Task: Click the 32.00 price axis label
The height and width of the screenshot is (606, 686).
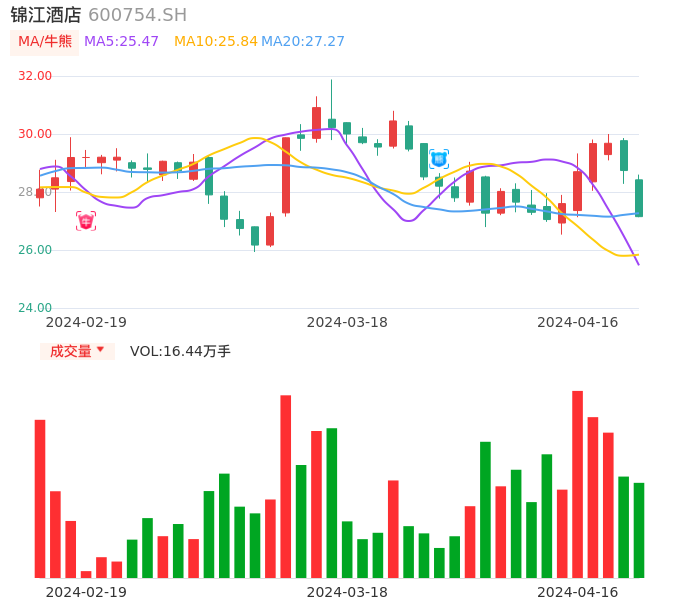Action: point(35,76)
